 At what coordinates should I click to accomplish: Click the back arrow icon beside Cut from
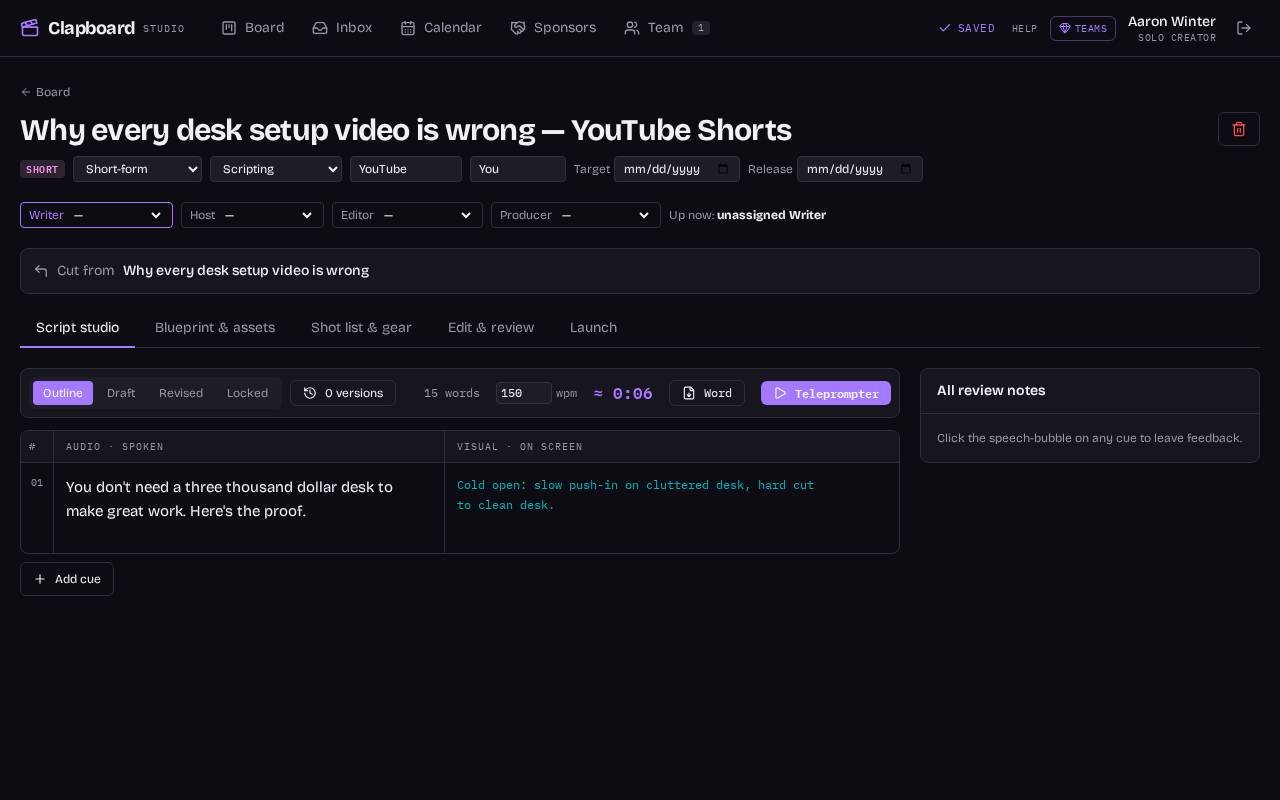pos(41,271)
